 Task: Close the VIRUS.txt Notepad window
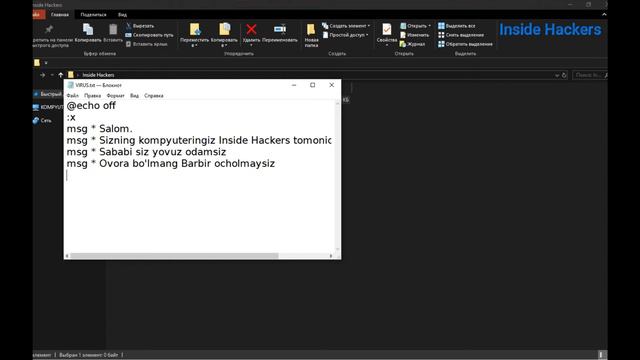(x=331, y=85)
